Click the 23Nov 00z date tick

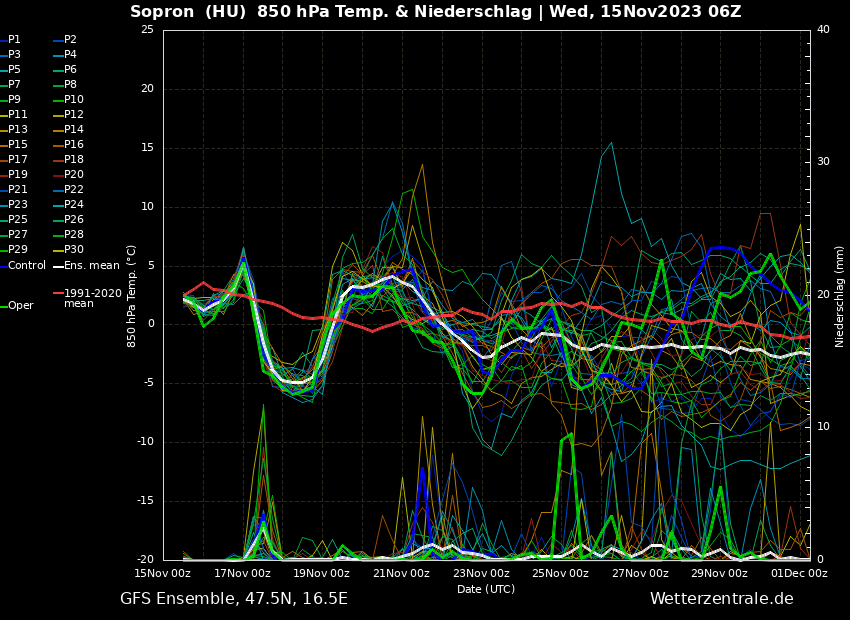point(481,573)
